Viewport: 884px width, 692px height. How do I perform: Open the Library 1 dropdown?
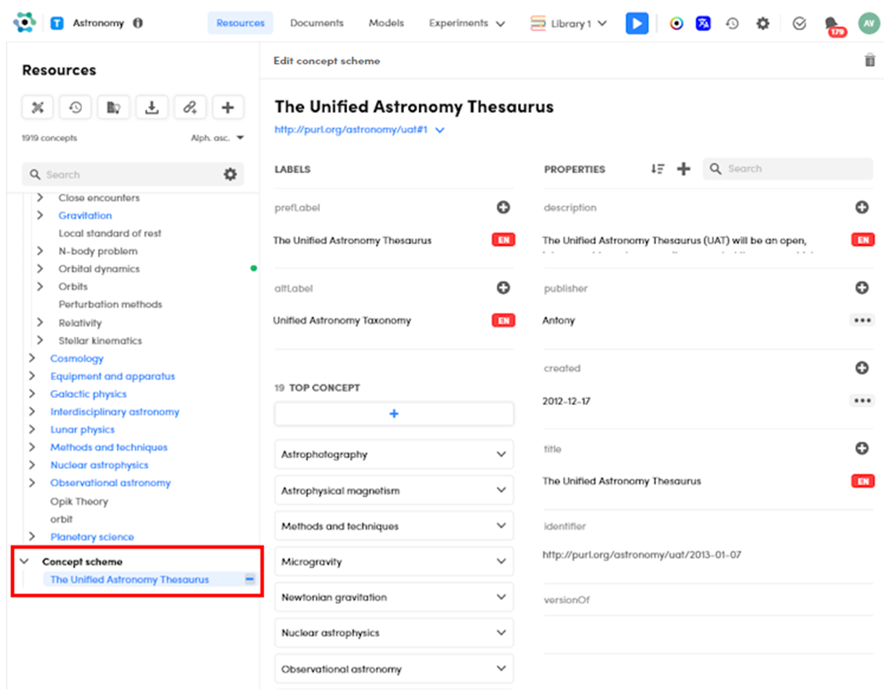[x=568, y=23]
